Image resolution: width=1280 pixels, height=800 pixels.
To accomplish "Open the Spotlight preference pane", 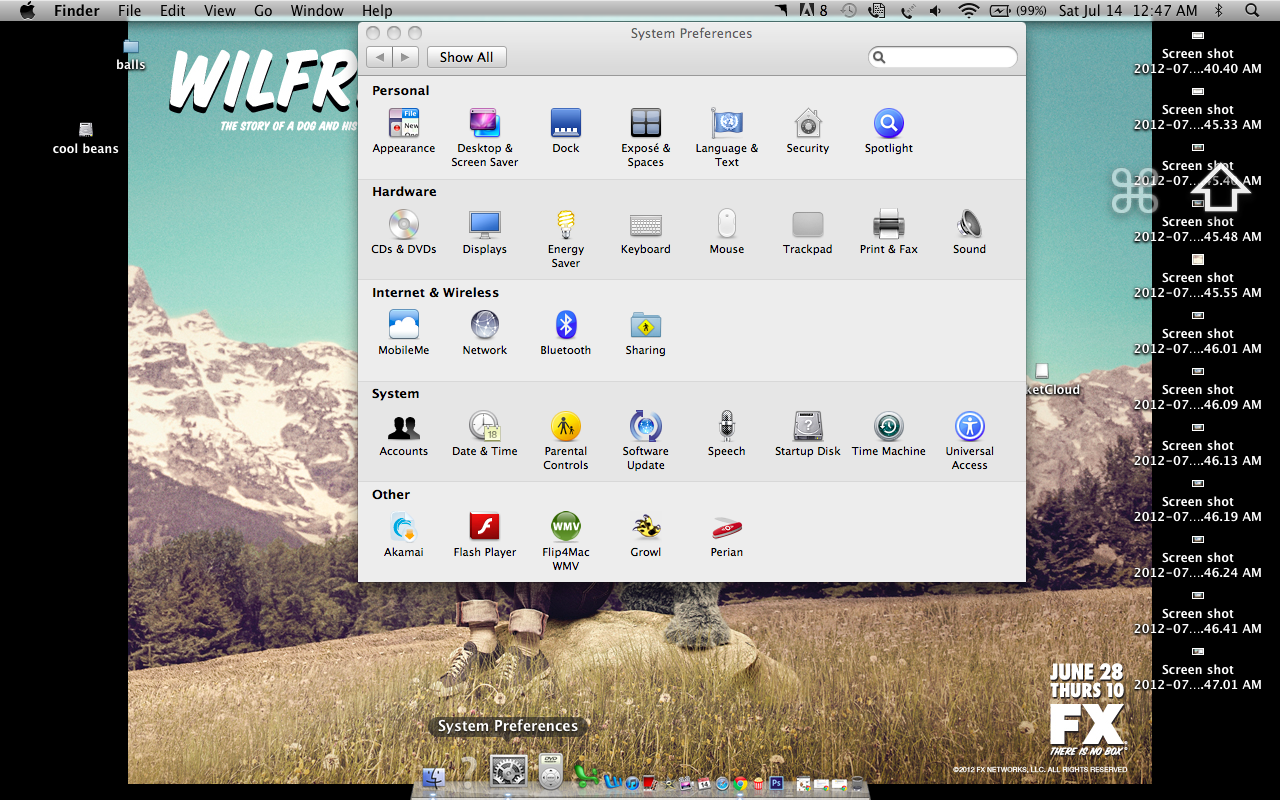I will (889, 131).
